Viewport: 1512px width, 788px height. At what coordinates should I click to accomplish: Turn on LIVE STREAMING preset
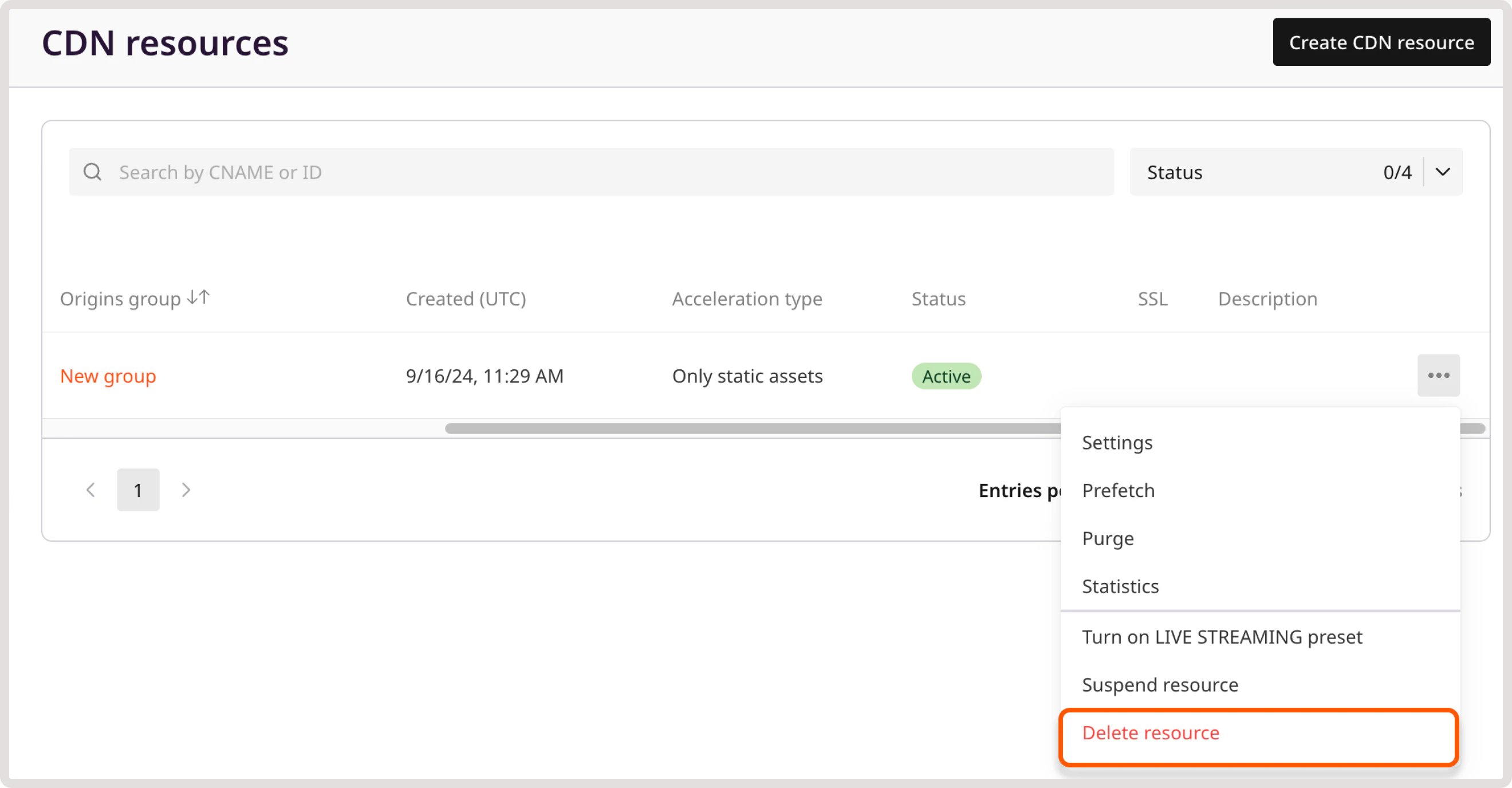click(1223, 636)
